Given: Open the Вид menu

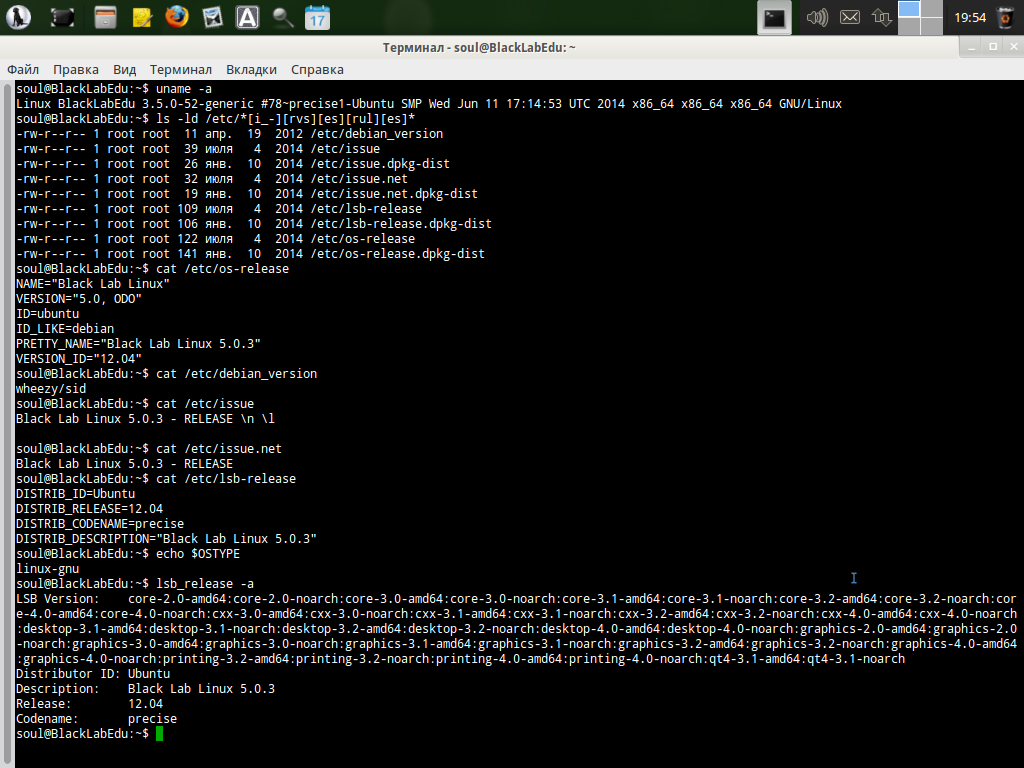Looking at the screenshot, I should pos(124,69).
